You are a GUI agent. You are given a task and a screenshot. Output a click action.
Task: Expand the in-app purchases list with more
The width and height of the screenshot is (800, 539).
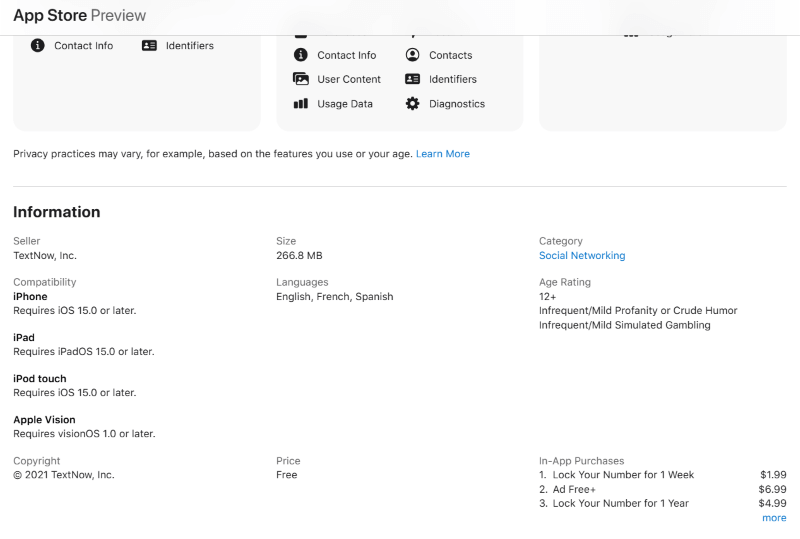click(x=774, y=518)
